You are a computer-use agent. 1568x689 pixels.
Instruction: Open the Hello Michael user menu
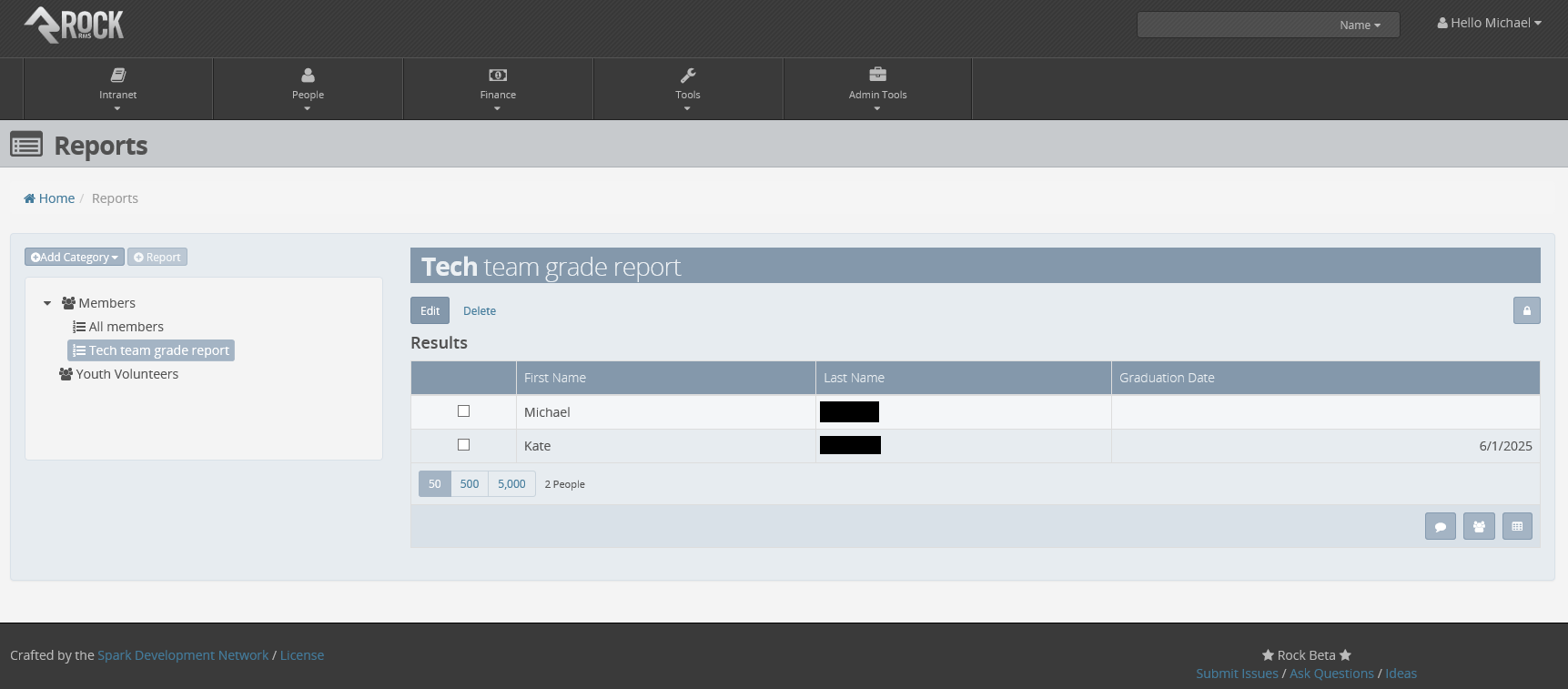tap(1489, 23)
